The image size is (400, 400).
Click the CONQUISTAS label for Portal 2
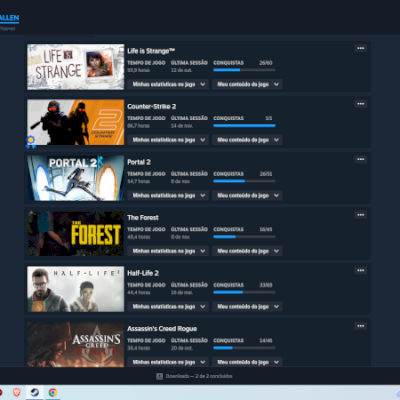[229, 174]
